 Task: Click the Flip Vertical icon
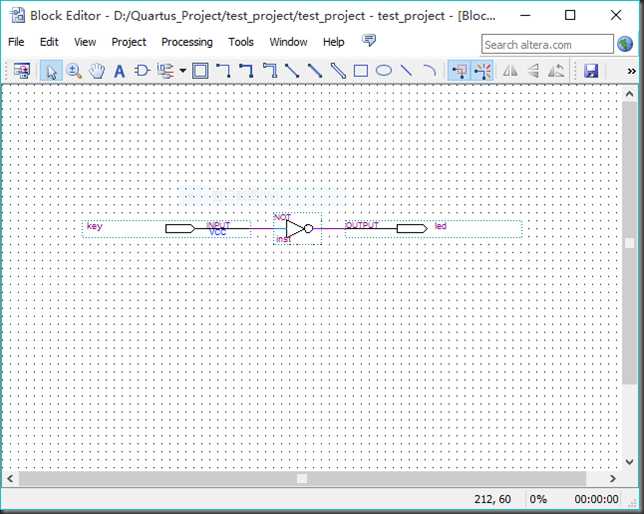[x=533, y=71]
